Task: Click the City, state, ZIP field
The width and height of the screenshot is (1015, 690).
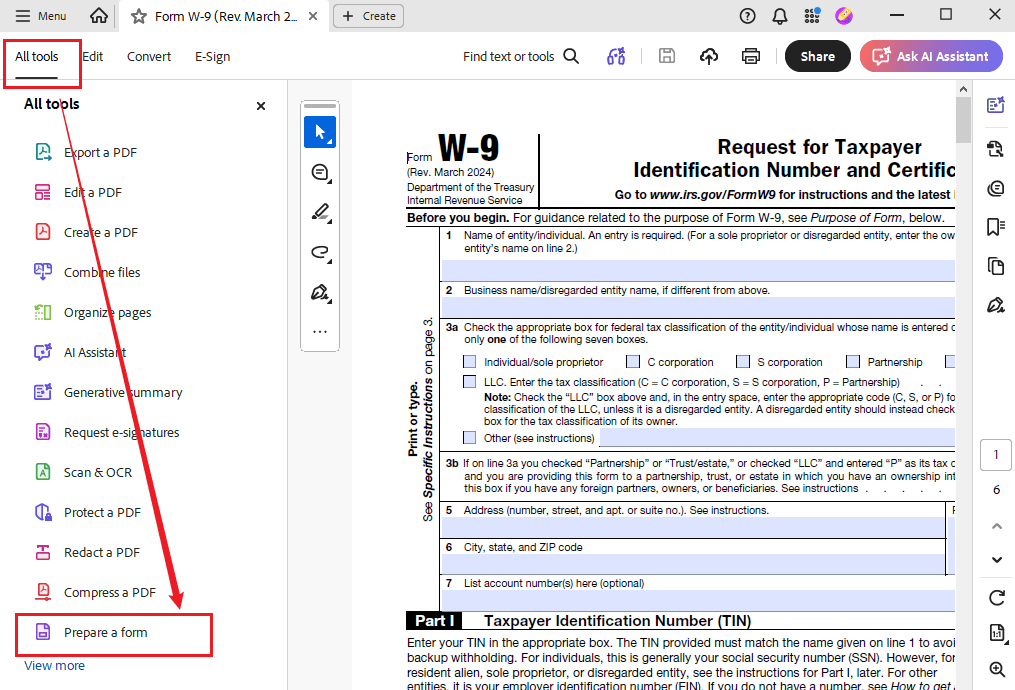Action: (693, 564)
